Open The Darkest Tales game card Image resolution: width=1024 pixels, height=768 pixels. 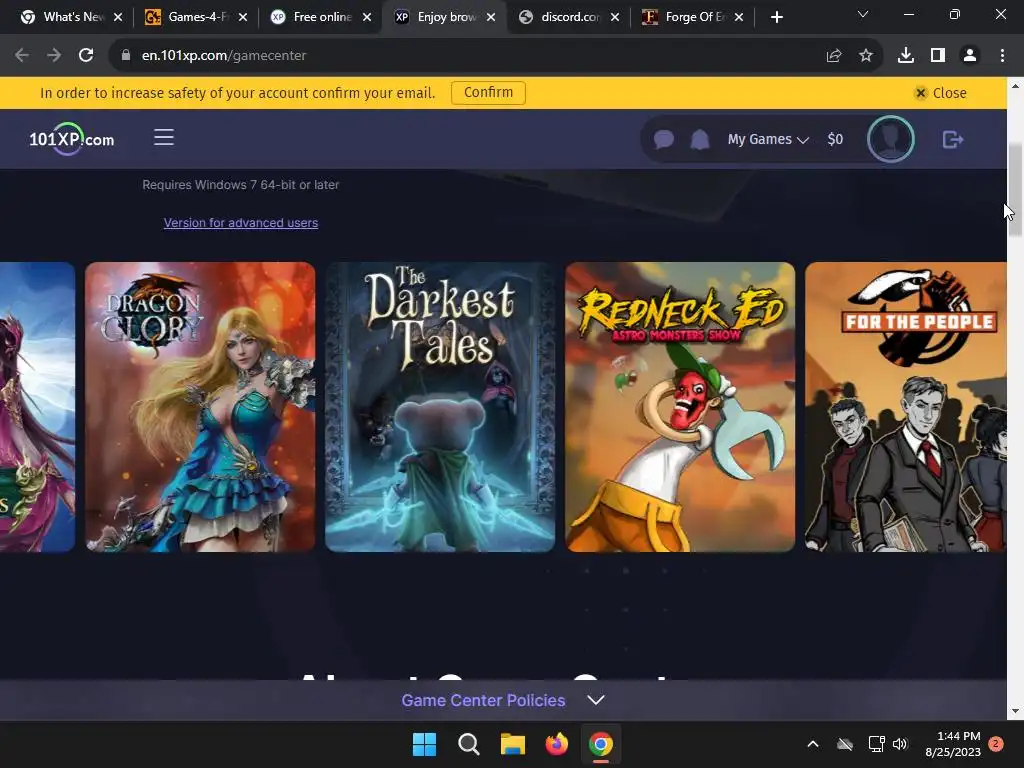[x=440, y=407]
